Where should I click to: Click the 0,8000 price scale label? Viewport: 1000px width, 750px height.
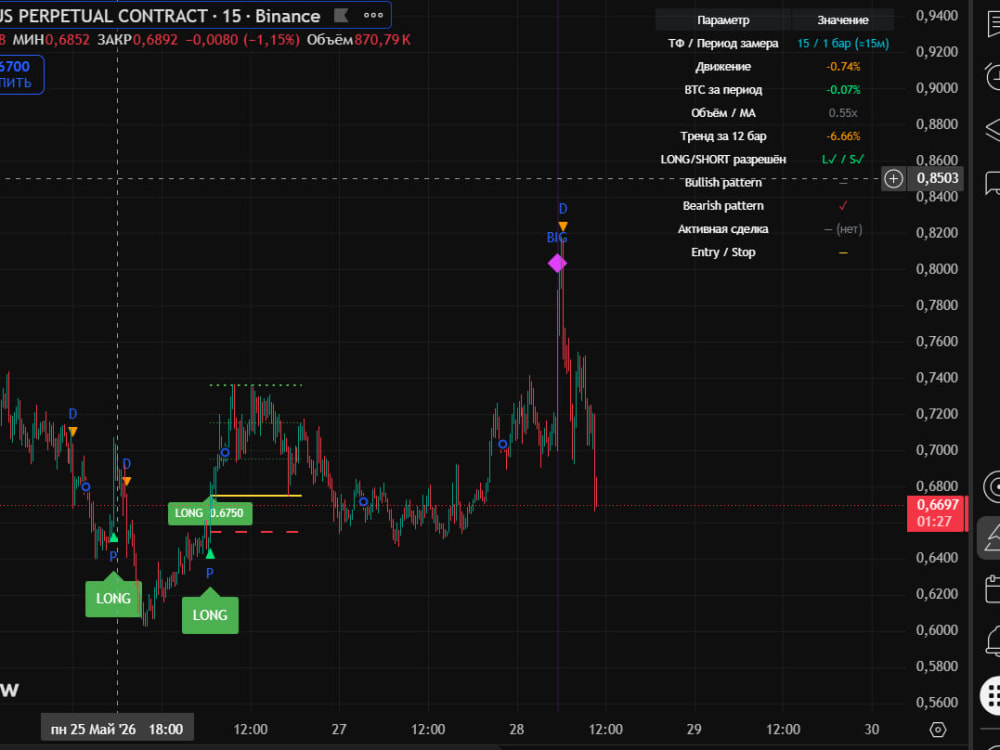point(937,268)
